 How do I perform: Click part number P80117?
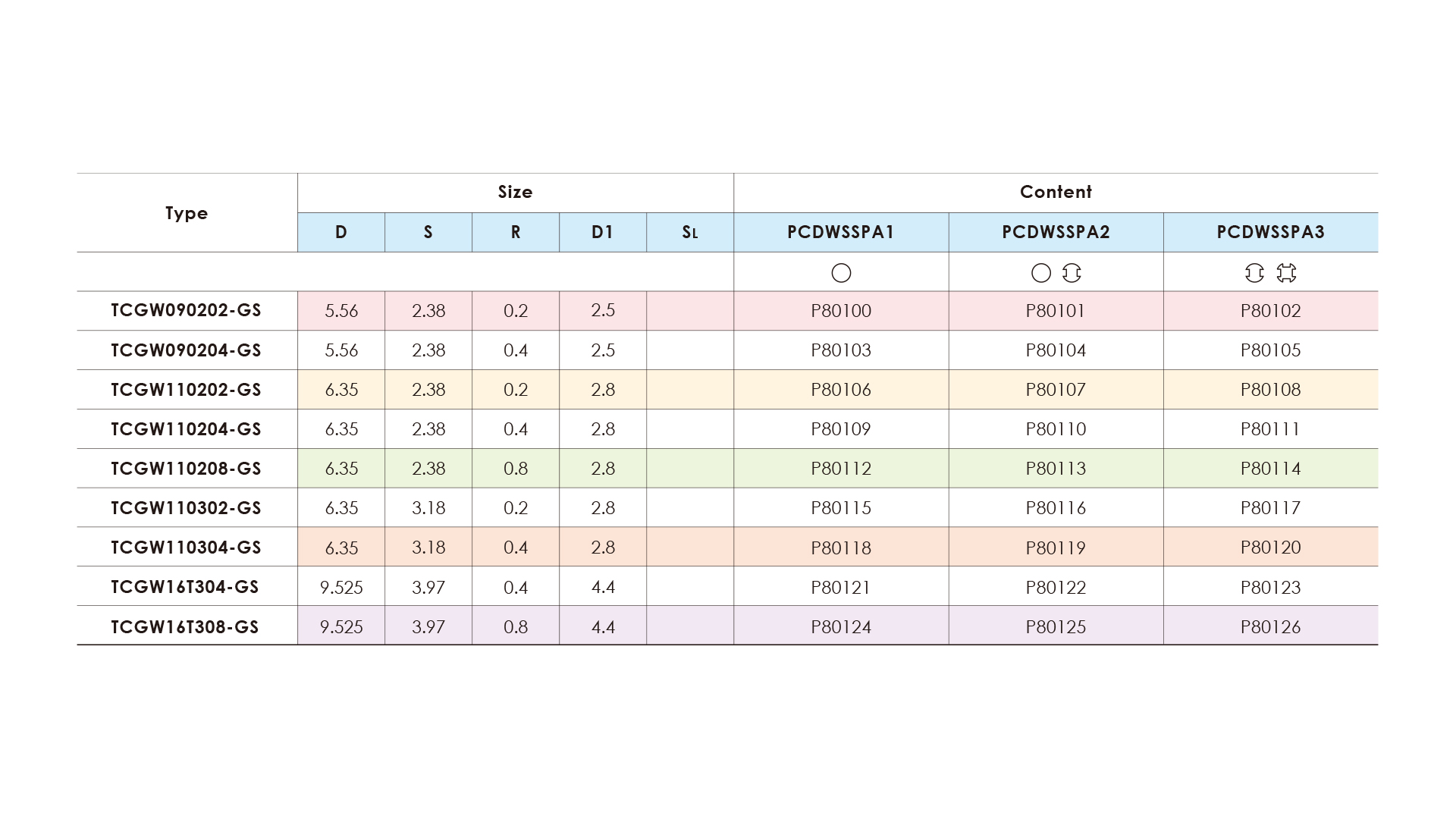(1270, 508)
